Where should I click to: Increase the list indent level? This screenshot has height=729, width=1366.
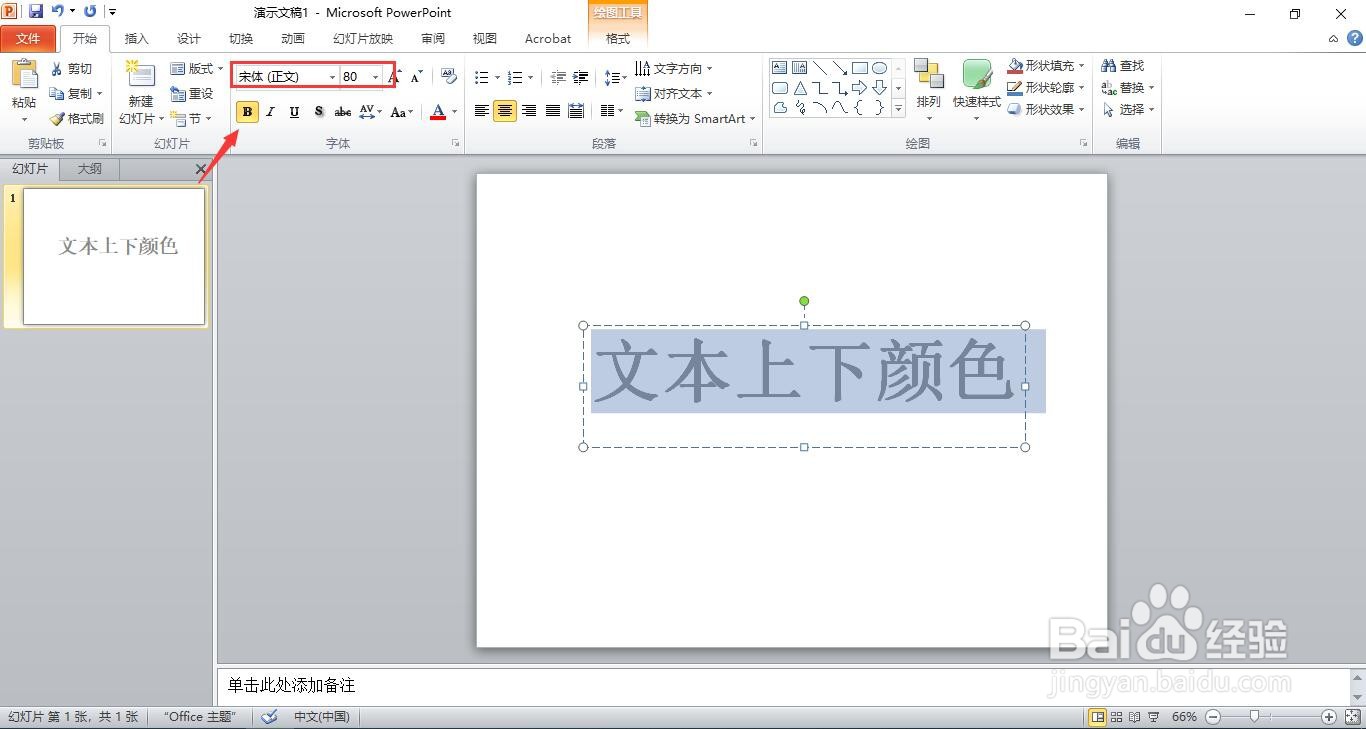coord(580,77)
